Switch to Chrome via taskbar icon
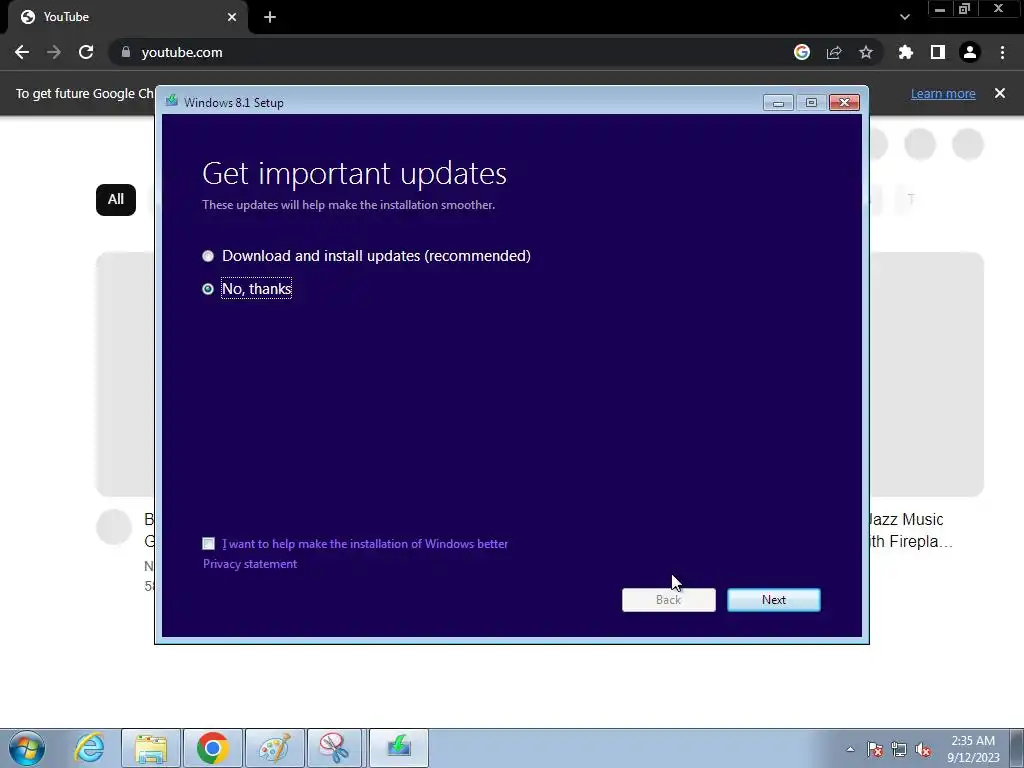Viewport: 1024px width, 768px height. pos(212,748)
